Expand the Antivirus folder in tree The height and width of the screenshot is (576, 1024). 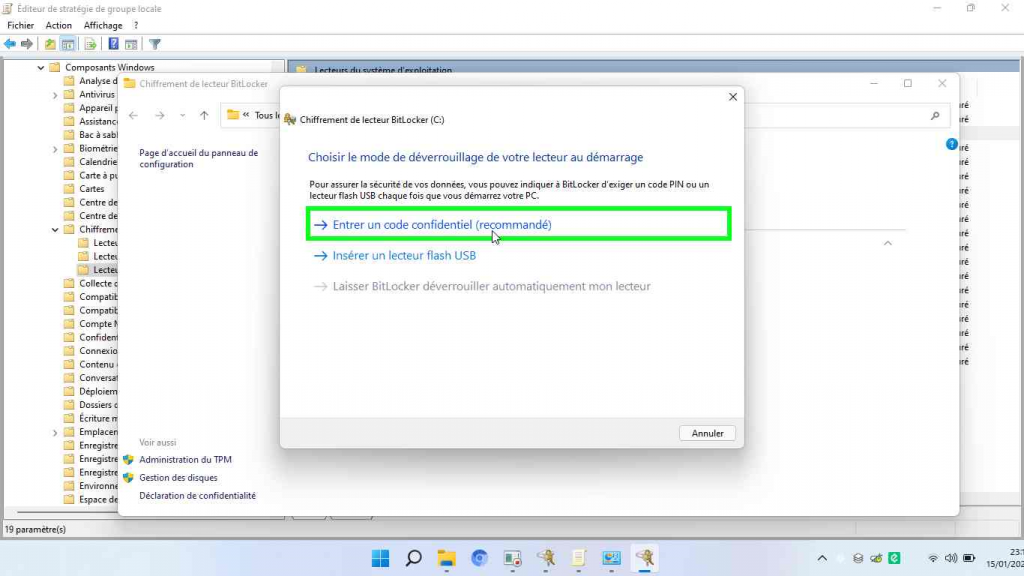tap(55, 95)
